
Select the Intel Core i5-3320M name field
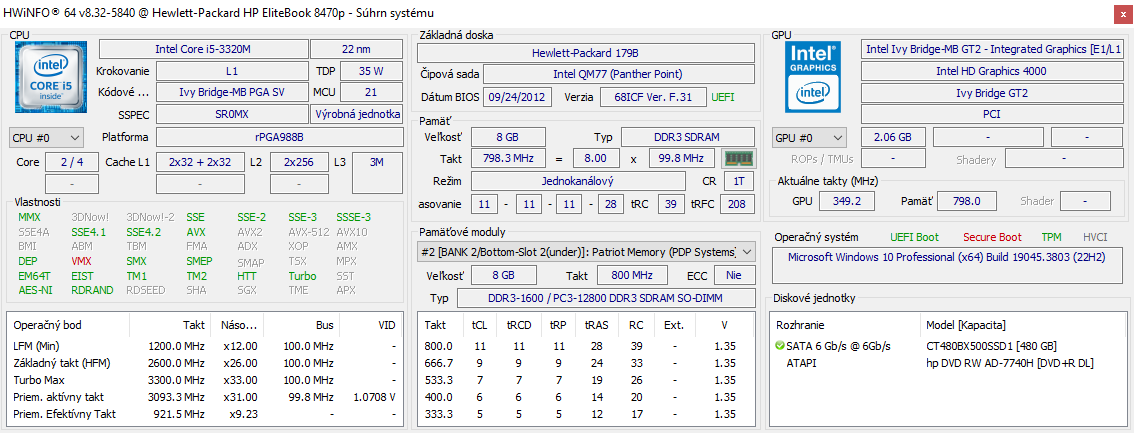pyautogui.click(x=202, y=49)
